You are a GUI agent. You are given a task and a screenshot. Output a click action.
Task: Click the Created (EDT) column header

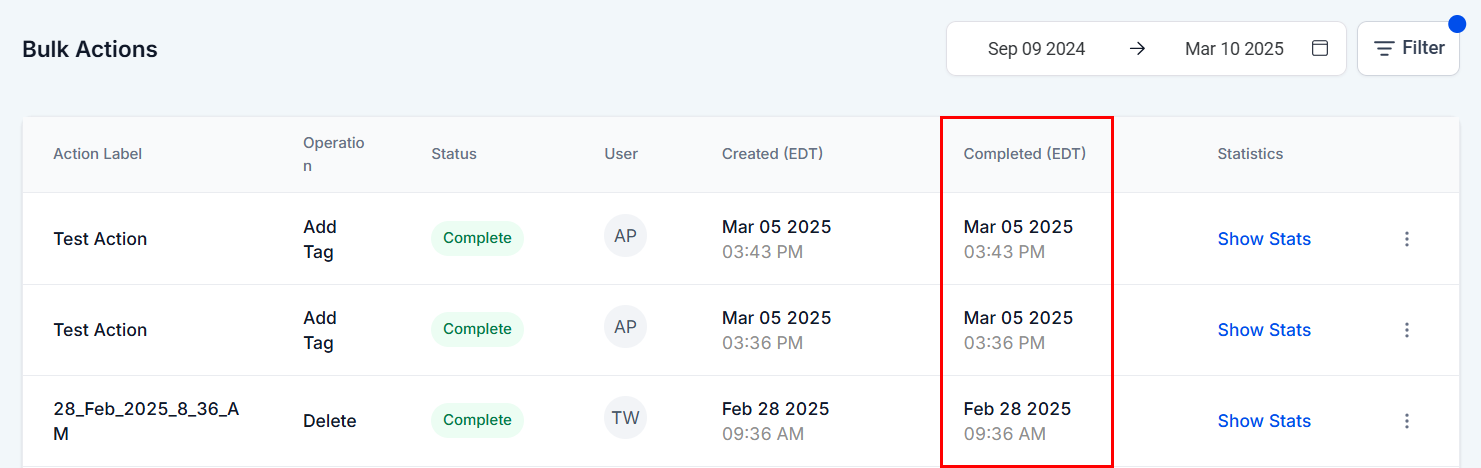pos(772,154)
